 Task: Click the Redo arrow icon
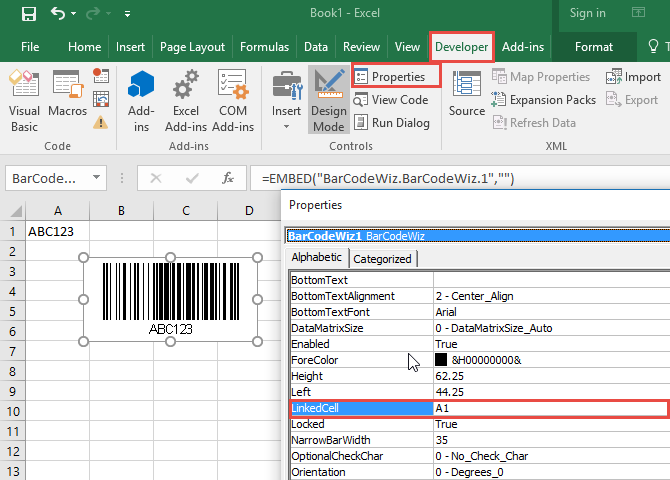pyautogui.click(x=93, y=14)
